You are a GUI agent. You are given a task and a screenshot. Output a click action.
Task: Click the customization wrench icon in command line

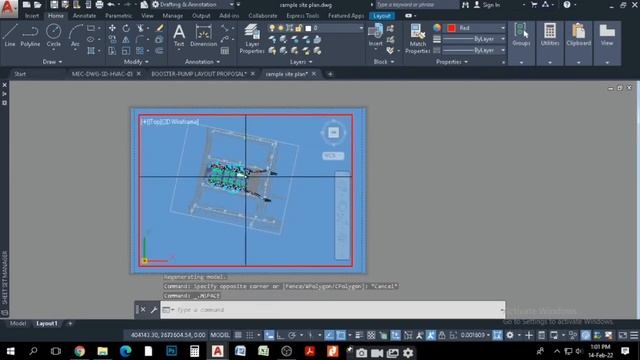[x=154, y=310]
